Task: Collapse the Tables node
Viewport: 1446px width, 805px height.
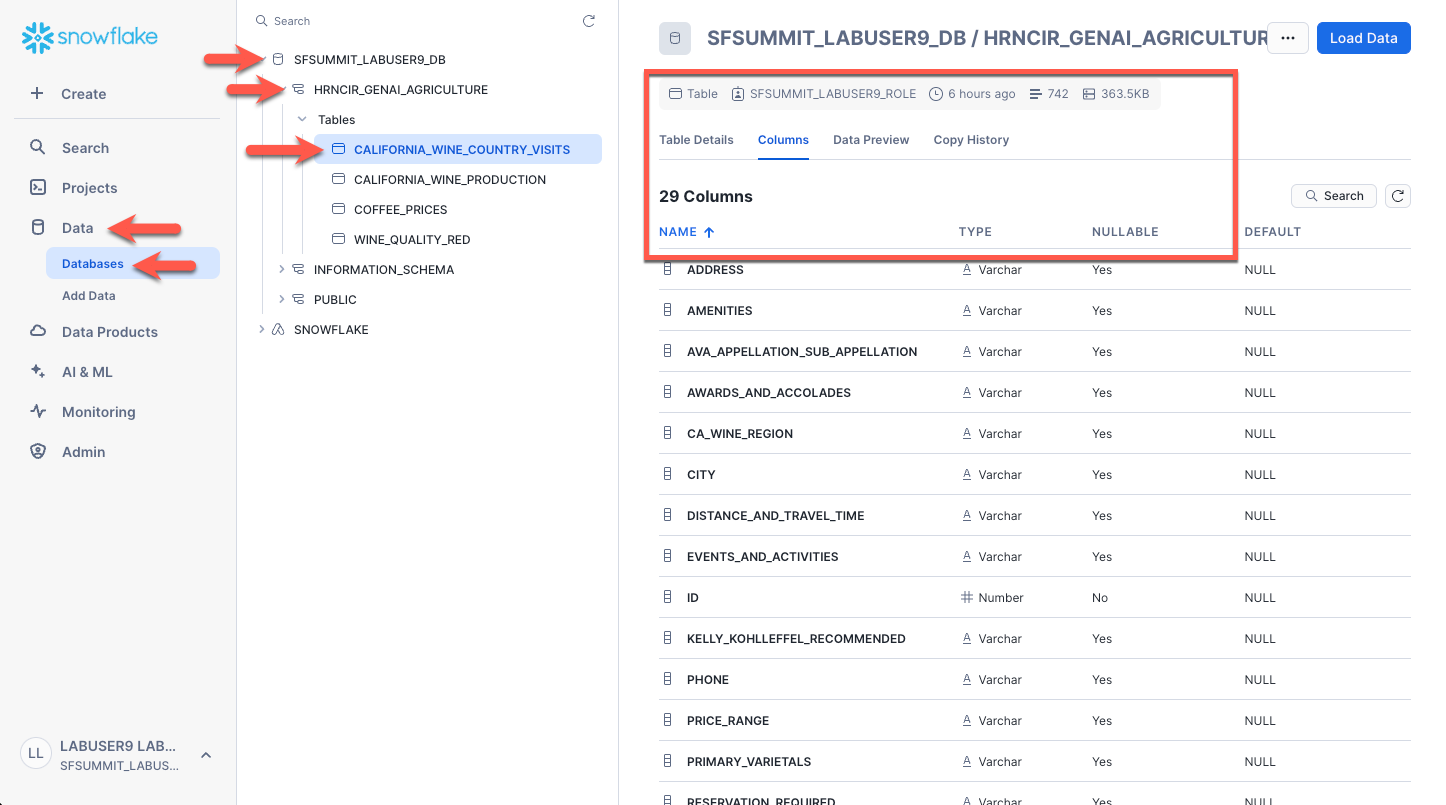Action: point(301,119)
